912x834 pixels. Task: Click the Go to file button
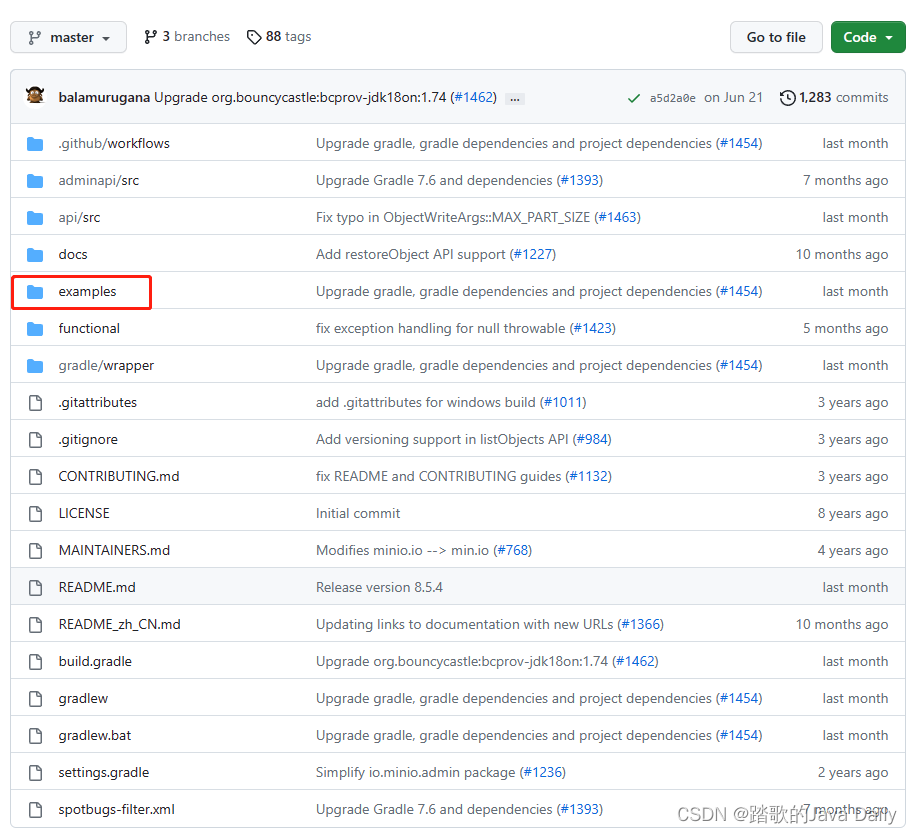pos(776,37)
